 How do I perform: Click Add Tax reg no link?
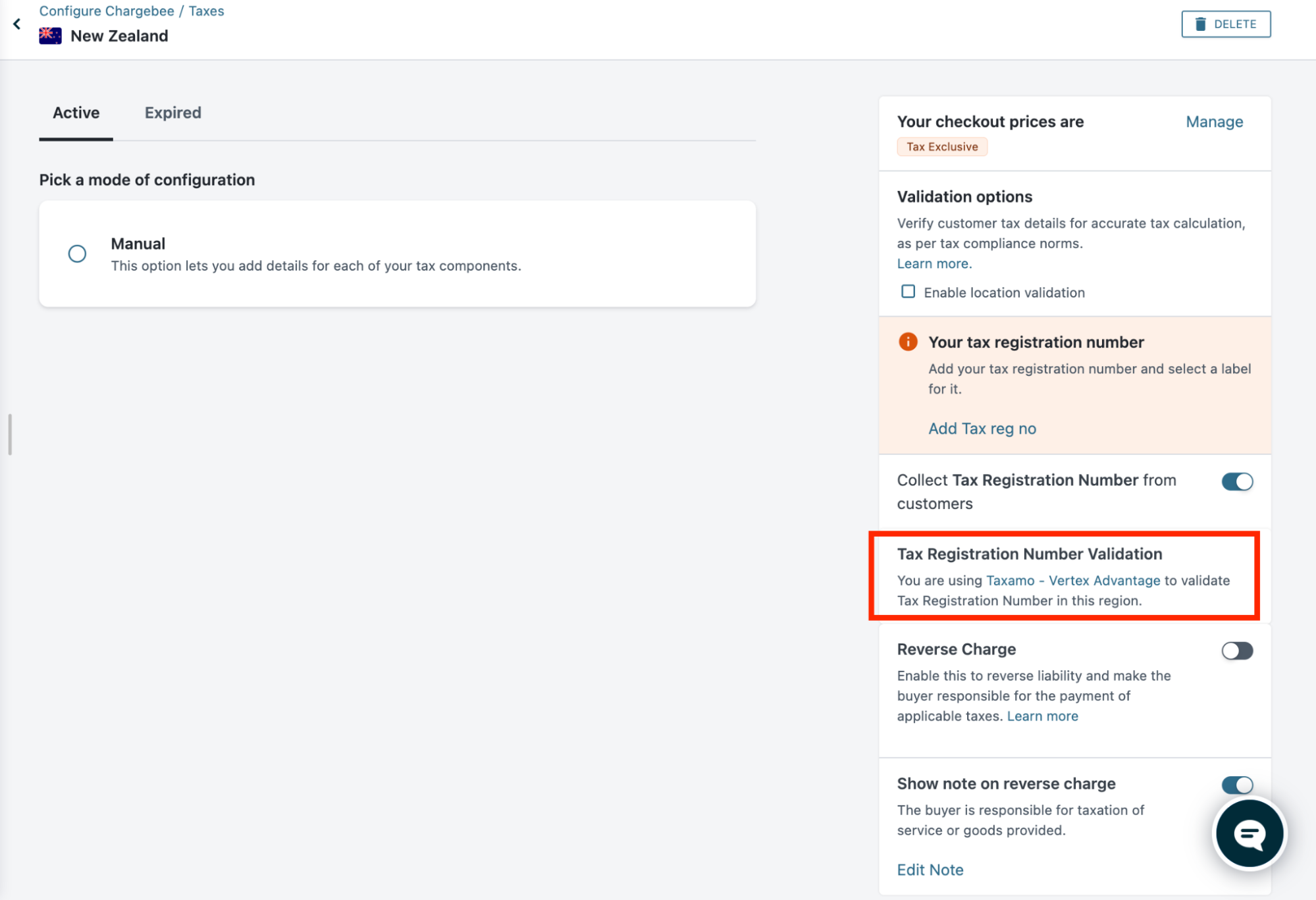point(982,429)
